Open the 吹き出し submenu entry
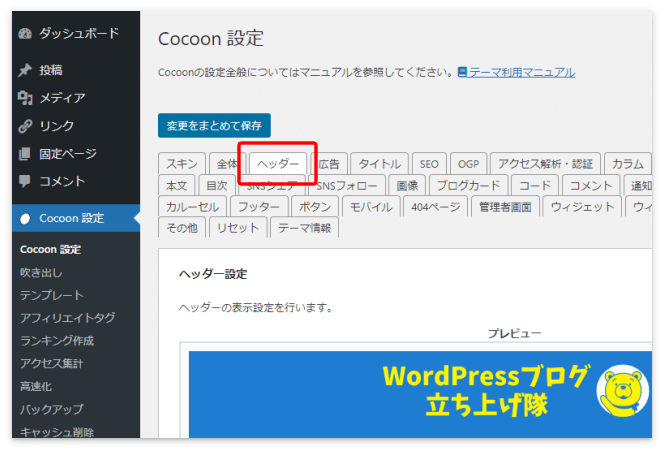 coord(41,272)
